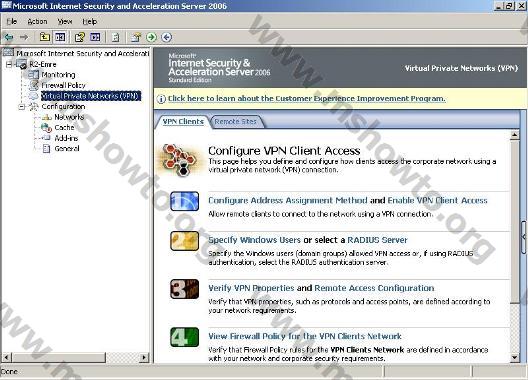Screen dimensions: 528x380
Task: Click the brown step 3 icon
Action: click(185, 289)
